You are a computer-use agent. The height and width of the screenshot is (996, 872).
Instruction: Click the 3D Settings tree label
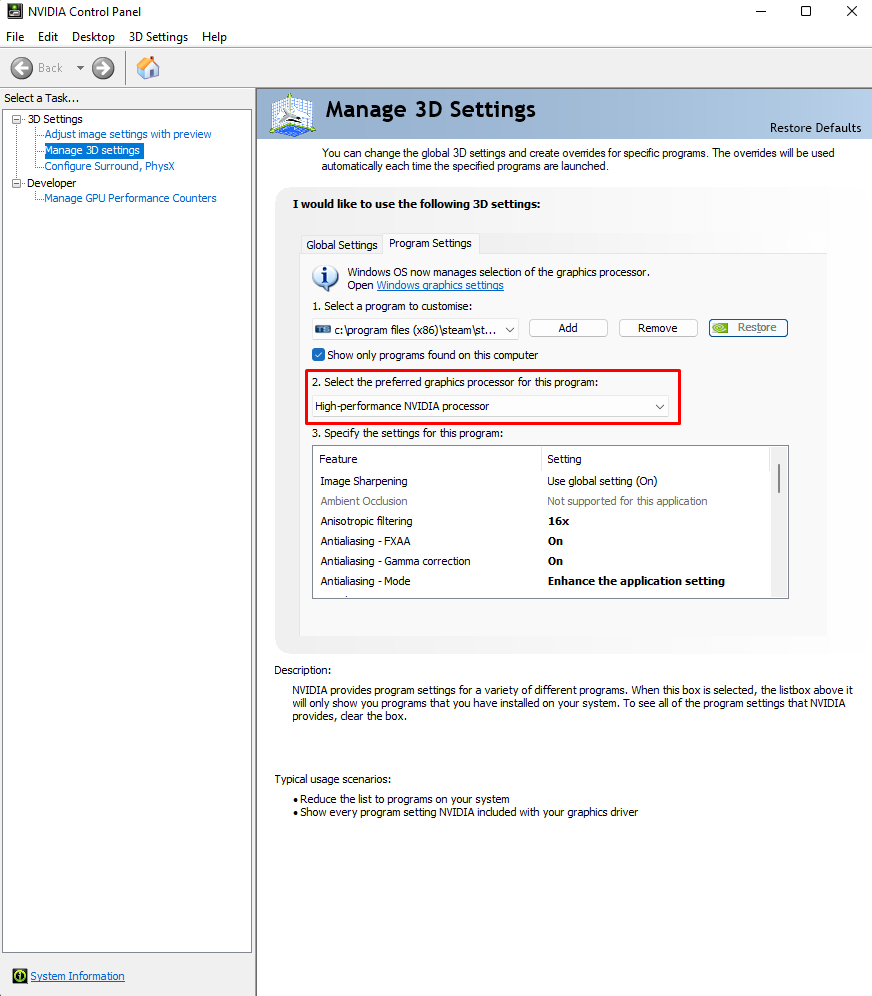click(55, 119)
